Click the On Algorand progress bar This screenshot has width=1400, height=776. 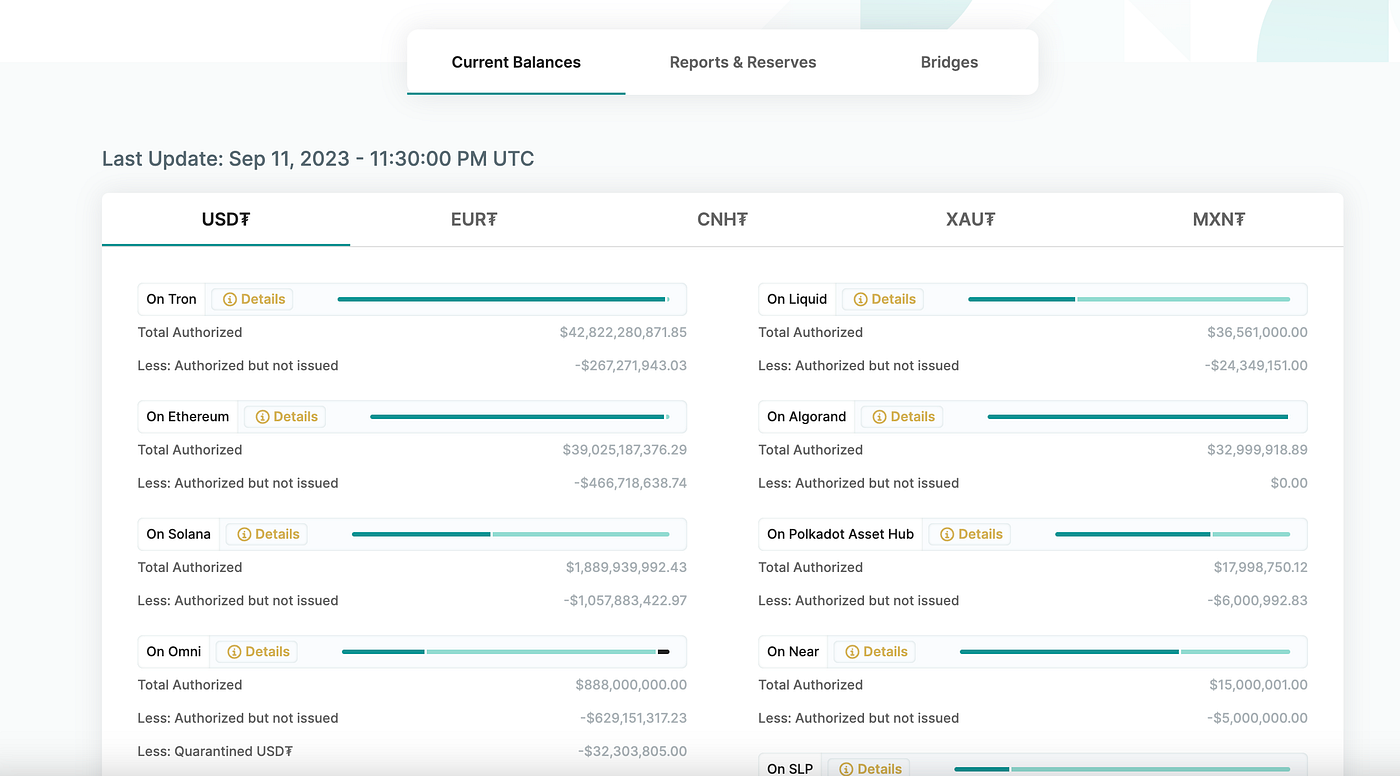point(1138,417)
